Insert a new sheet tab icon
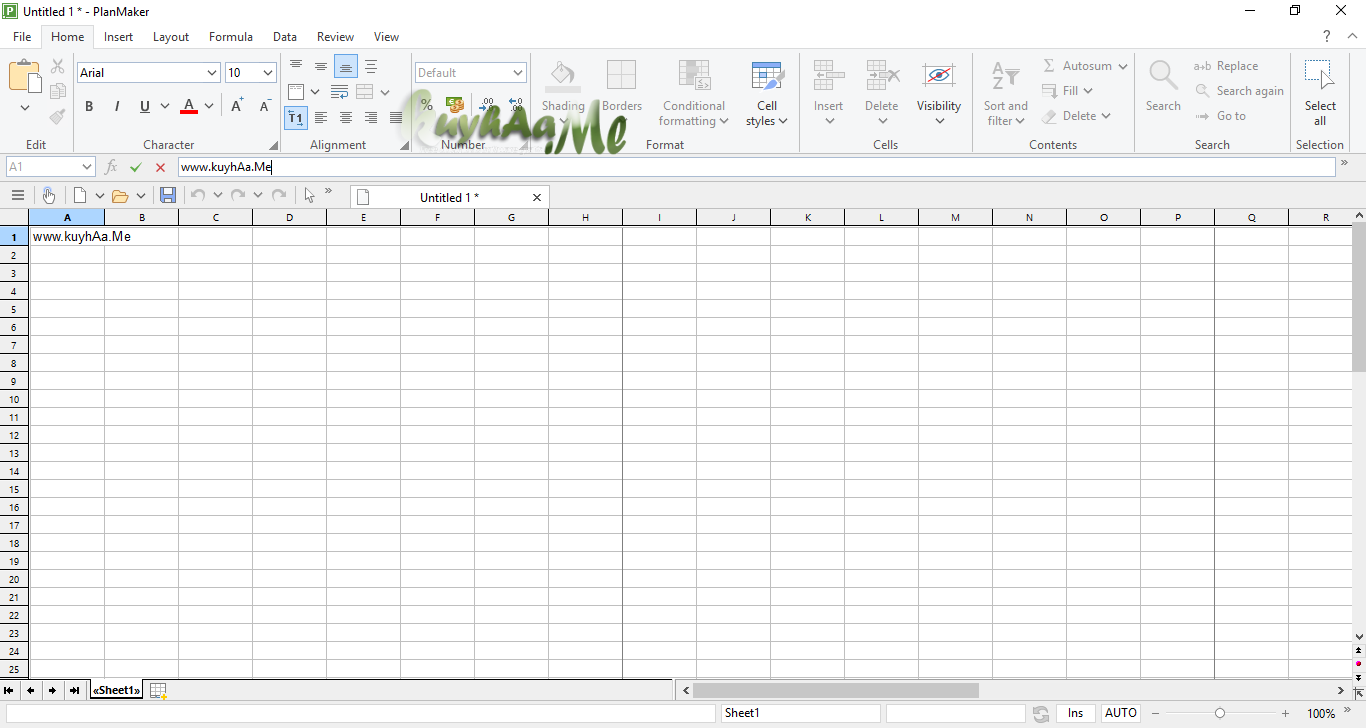 [157, 690]
